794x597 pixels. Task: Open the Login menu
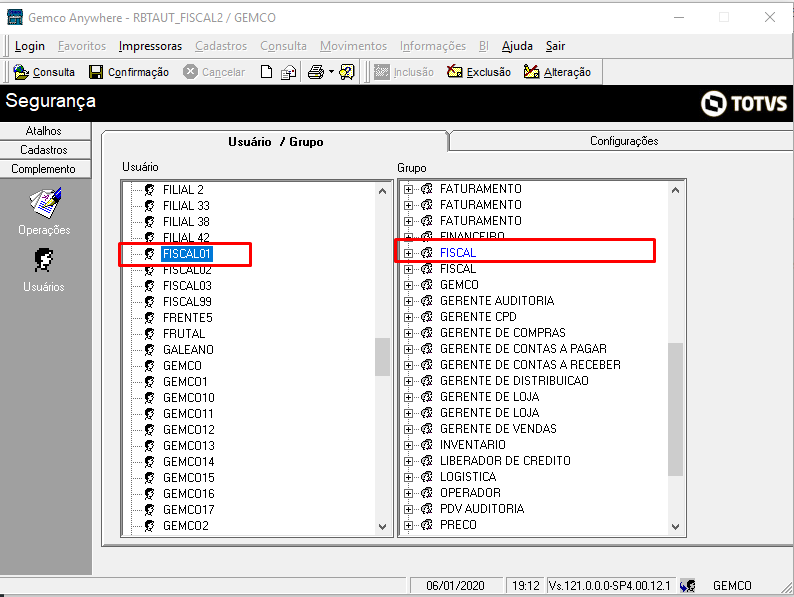(x=30, y=46)
